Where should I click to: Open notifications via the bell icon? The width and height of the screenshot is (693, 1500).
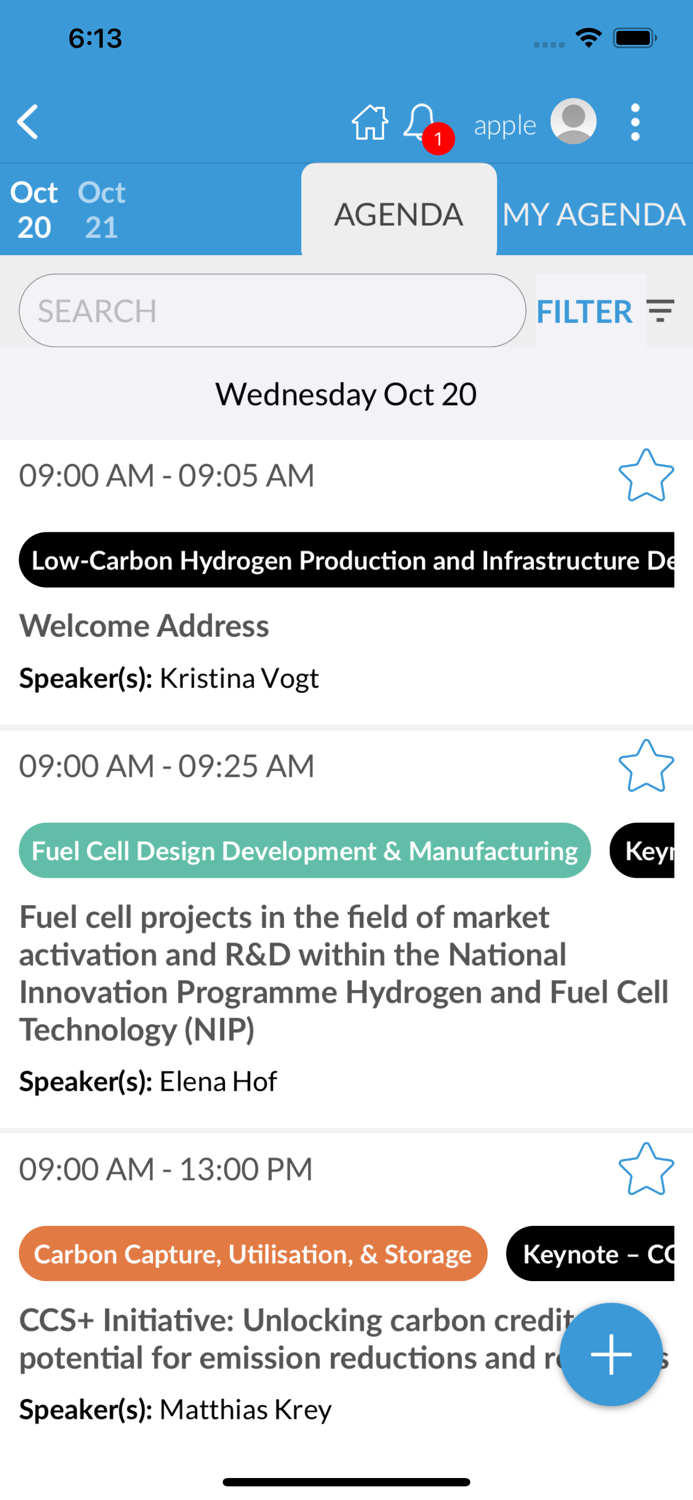[x=420, y=120]
